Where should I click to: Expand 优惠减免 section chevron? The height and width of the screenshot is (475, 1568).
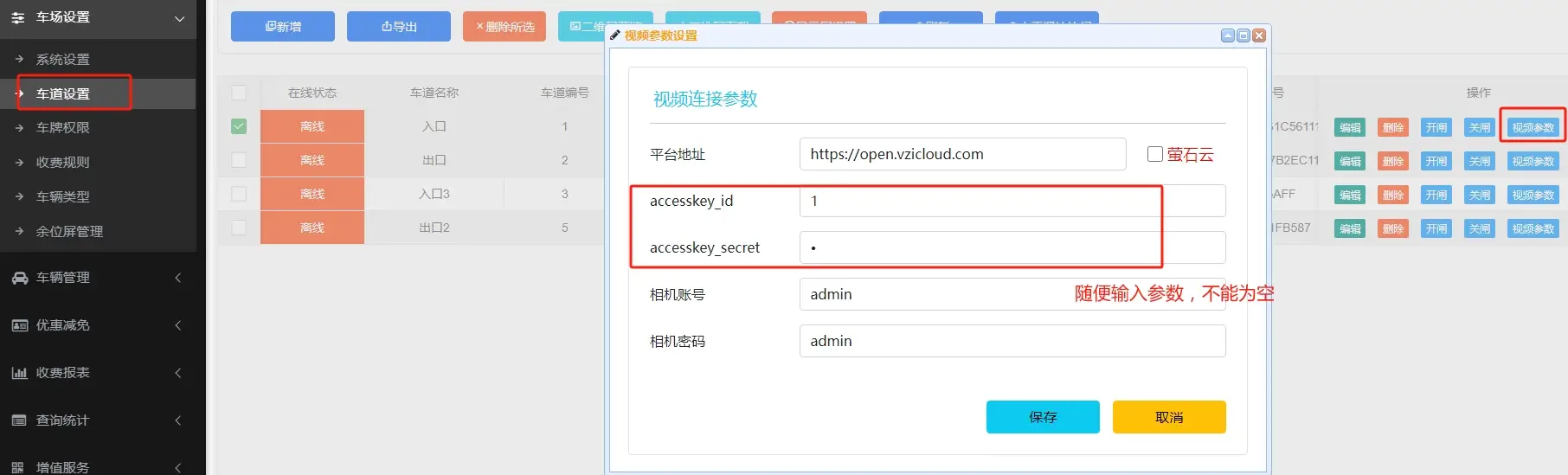(x=178, y=325)
